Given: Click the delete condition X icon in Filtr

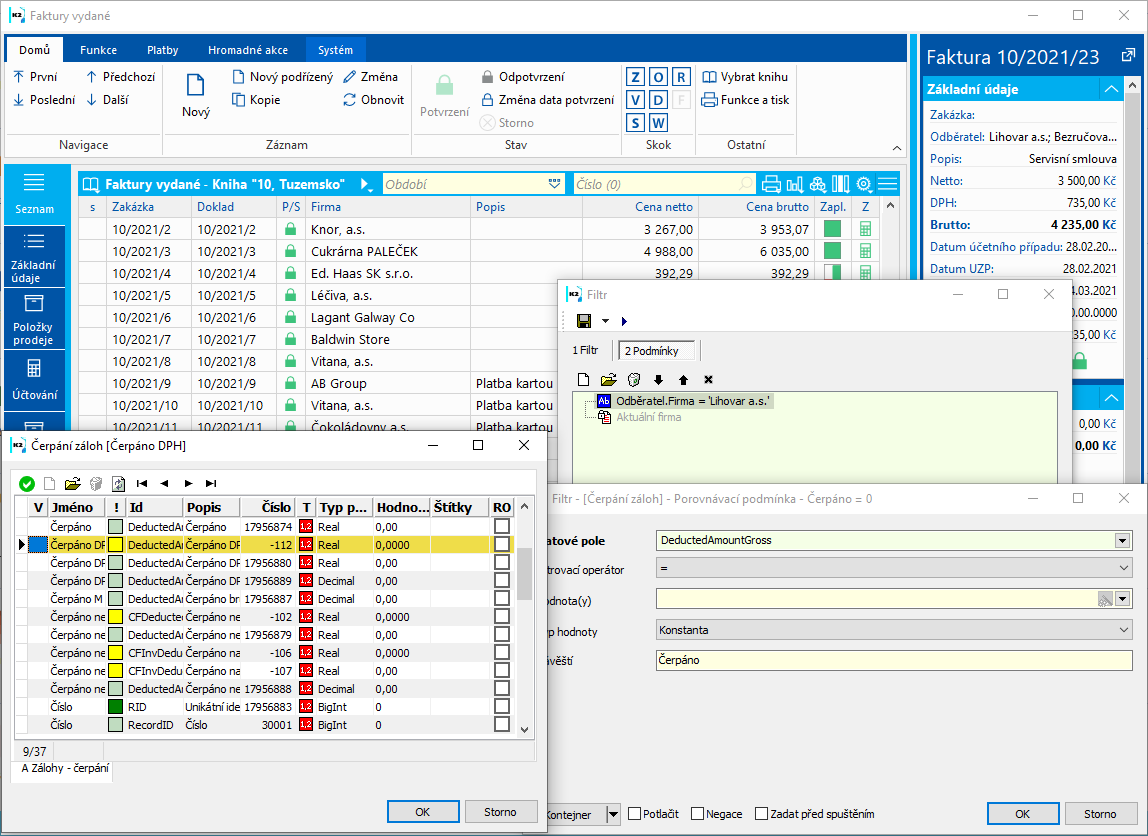Looking at the screenshot, I should click(x=708, y=379).
